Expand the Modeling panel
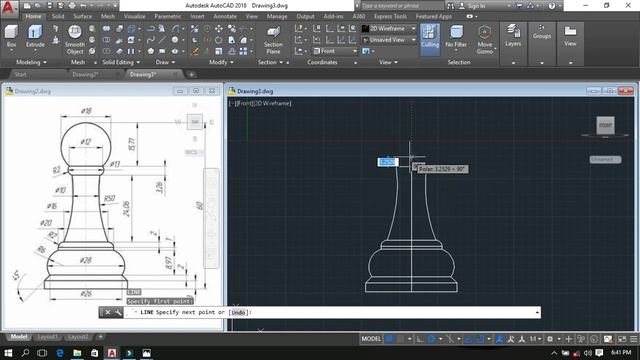 [31, 62]
